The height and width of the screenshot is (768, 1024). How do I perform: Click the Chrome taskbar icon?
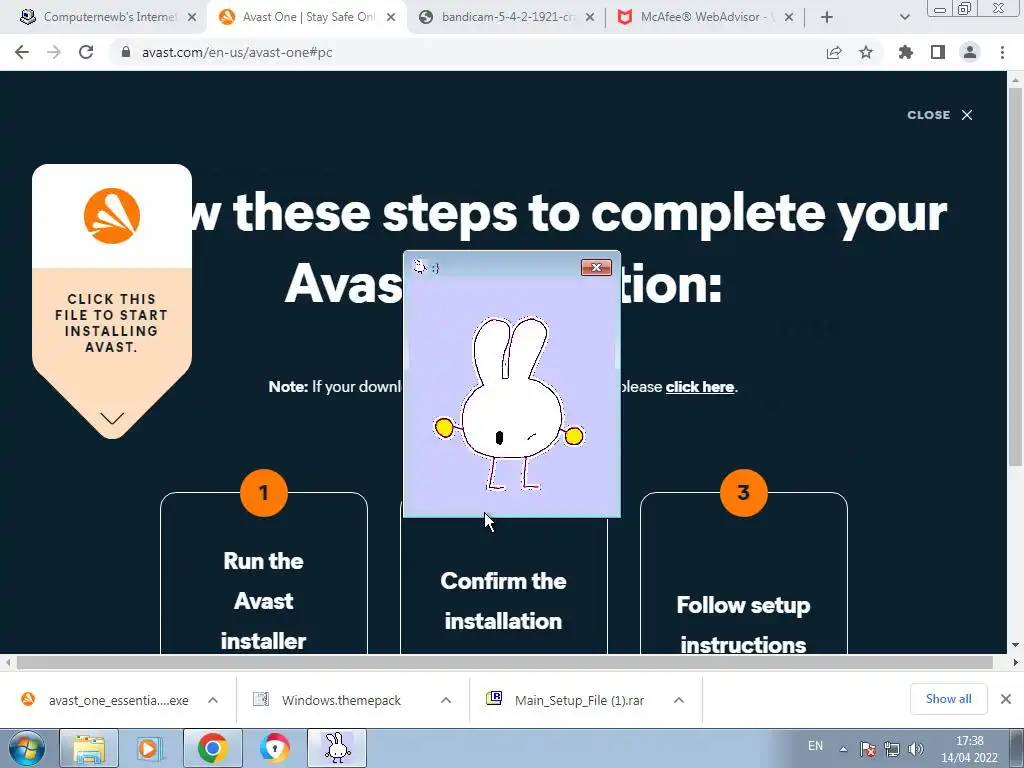212,748
